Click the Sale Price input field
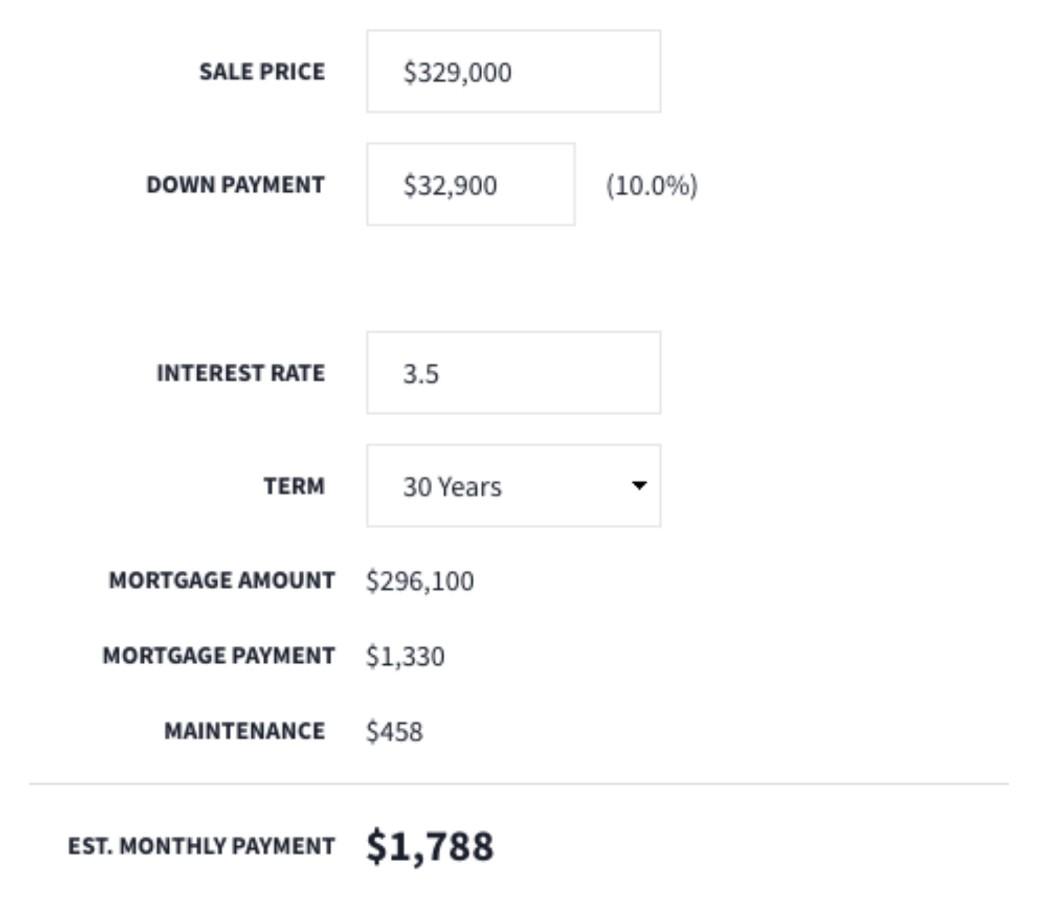This screenshot has height=900, width=1038. pos(513,72)
